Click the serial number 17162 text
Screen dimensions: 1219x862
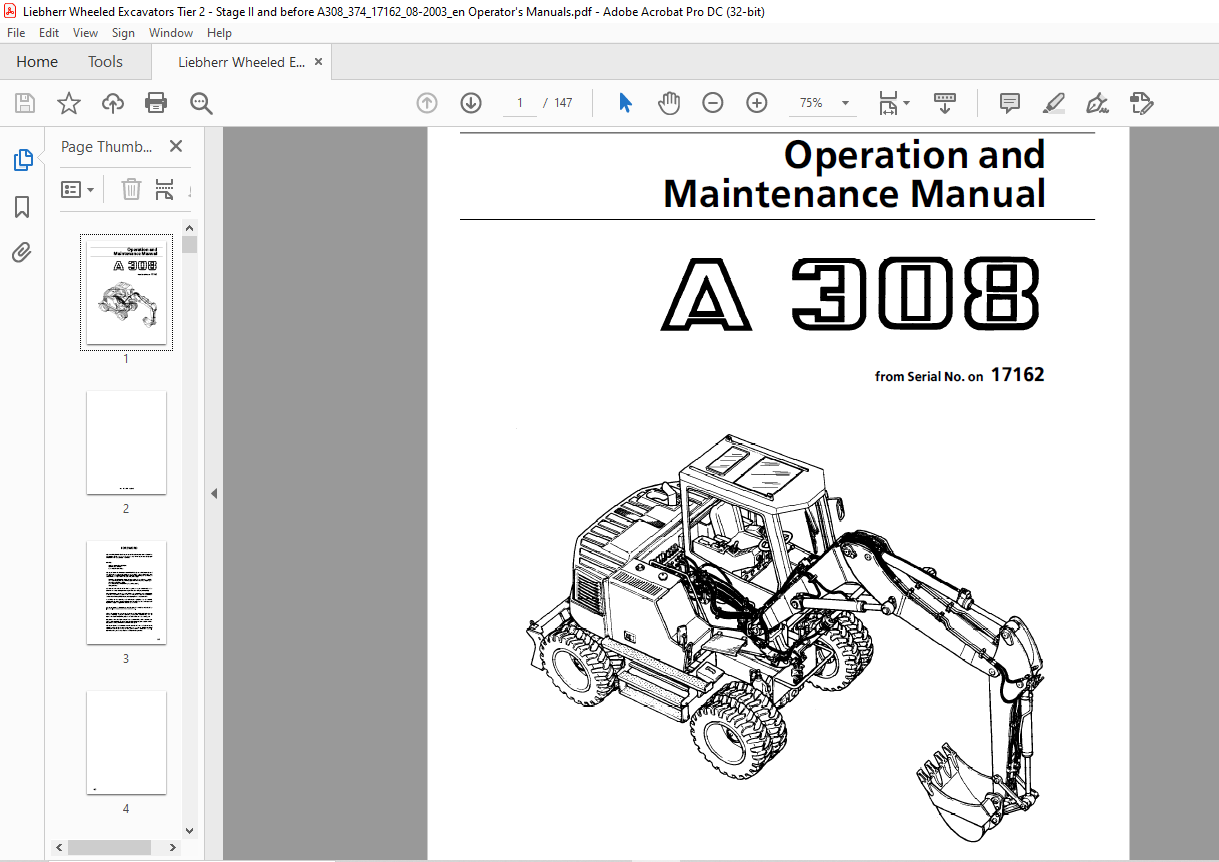pyautogui.click(x=1017, y=375)
